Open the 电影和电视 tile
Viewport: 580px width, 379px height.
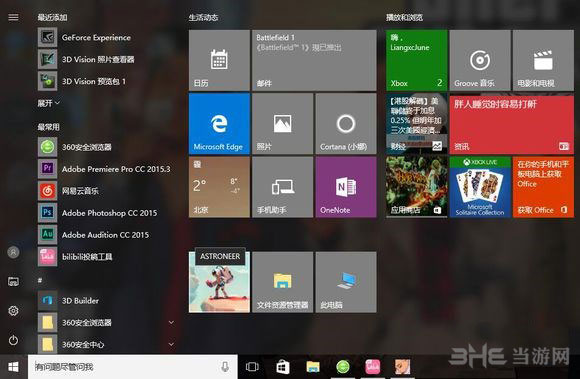[x=543, y=60]
